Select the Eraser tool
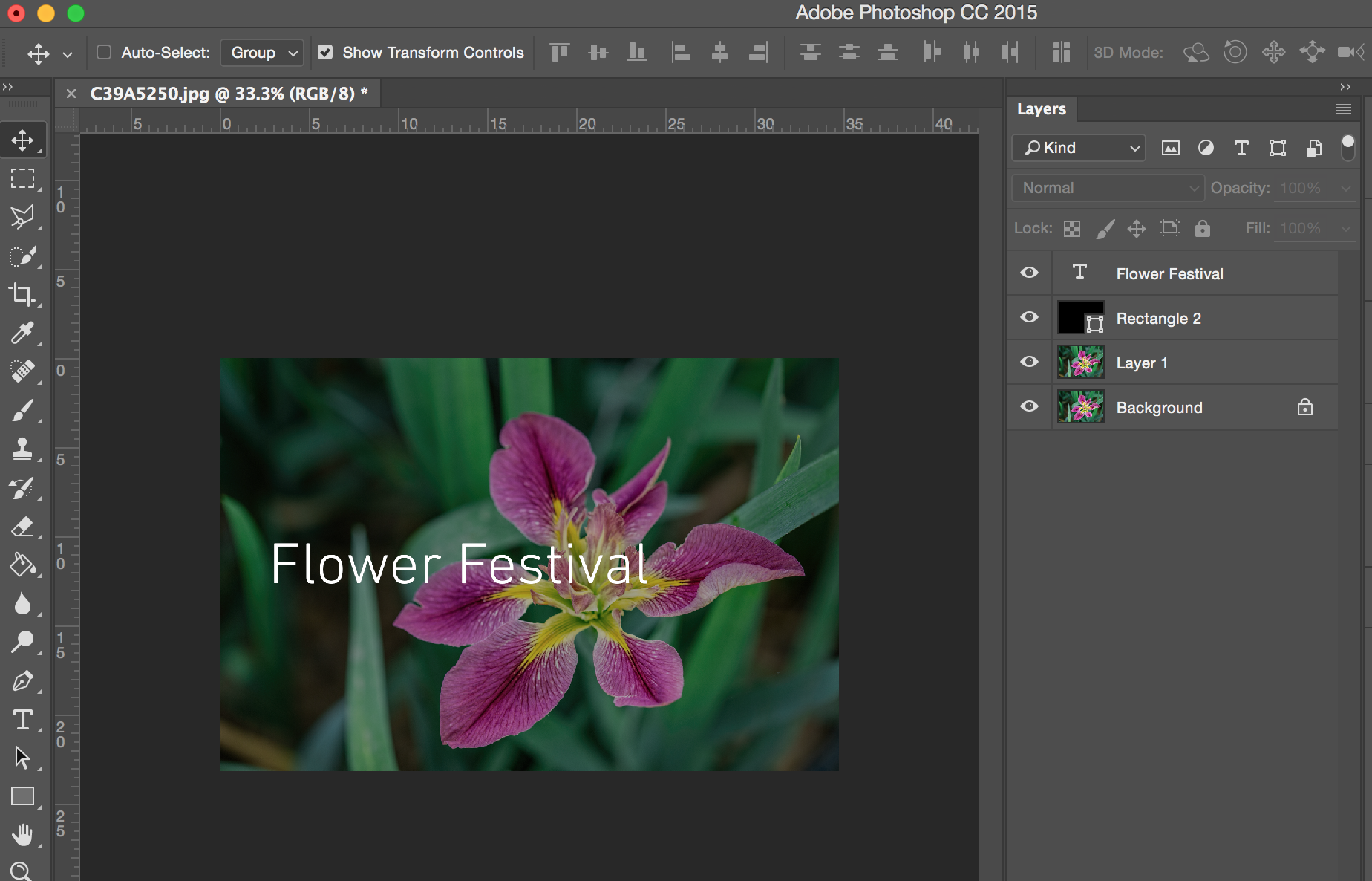This screenshot has height=881, width=1372. (x=22, y=527)
